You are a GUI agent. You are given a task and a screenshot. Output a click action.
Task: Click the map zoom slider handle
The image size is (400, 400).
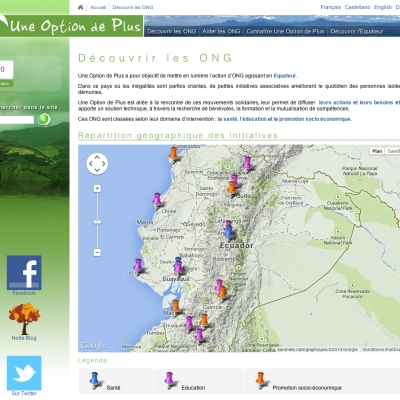(x=97, y=222)
